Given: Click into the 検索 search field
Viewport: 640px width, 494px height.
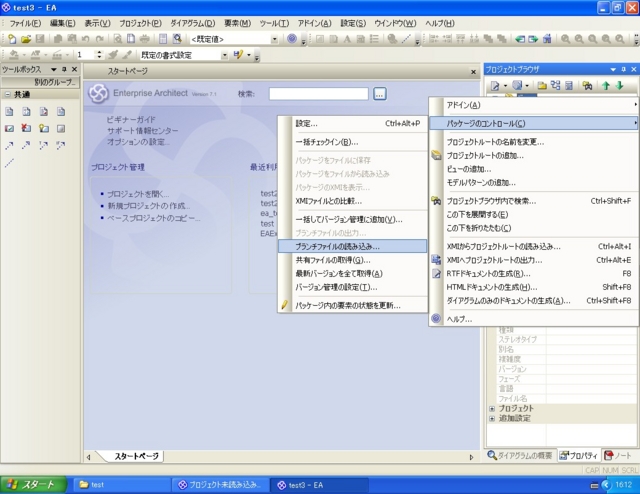Looking at the screenshot, I should click(318, 94).
